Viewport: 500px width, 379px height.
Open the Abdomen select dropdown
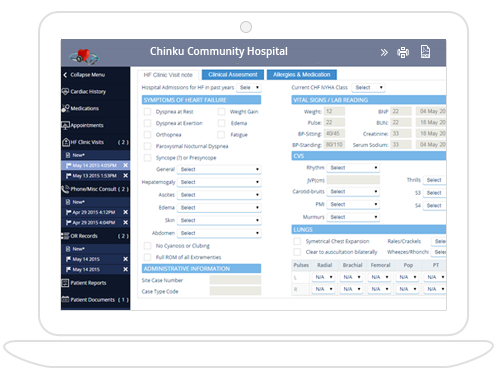tap(219, 233)
